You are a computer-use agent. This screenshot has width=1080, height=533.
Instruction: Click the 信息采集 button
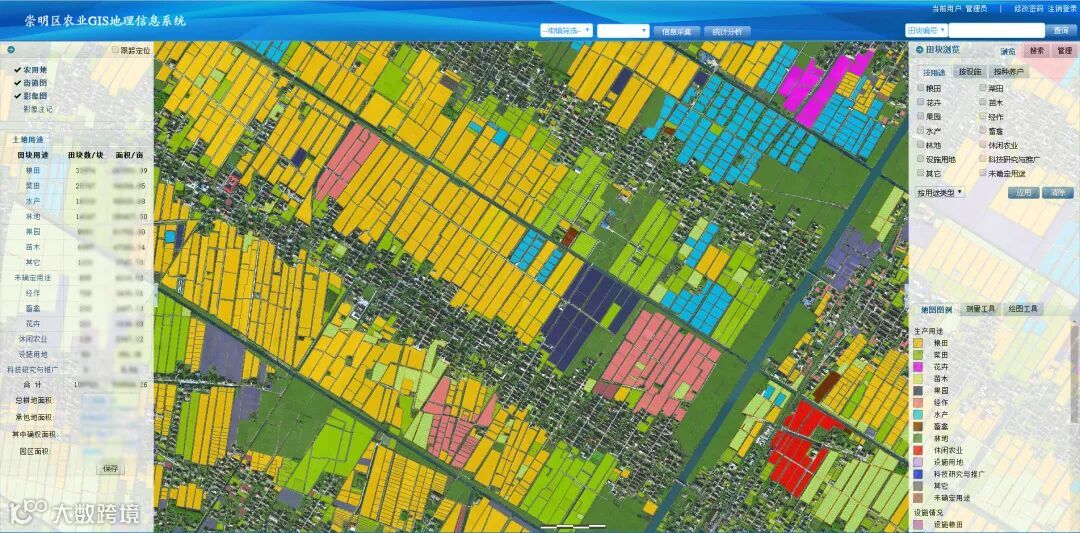click(x=676, y=32)
